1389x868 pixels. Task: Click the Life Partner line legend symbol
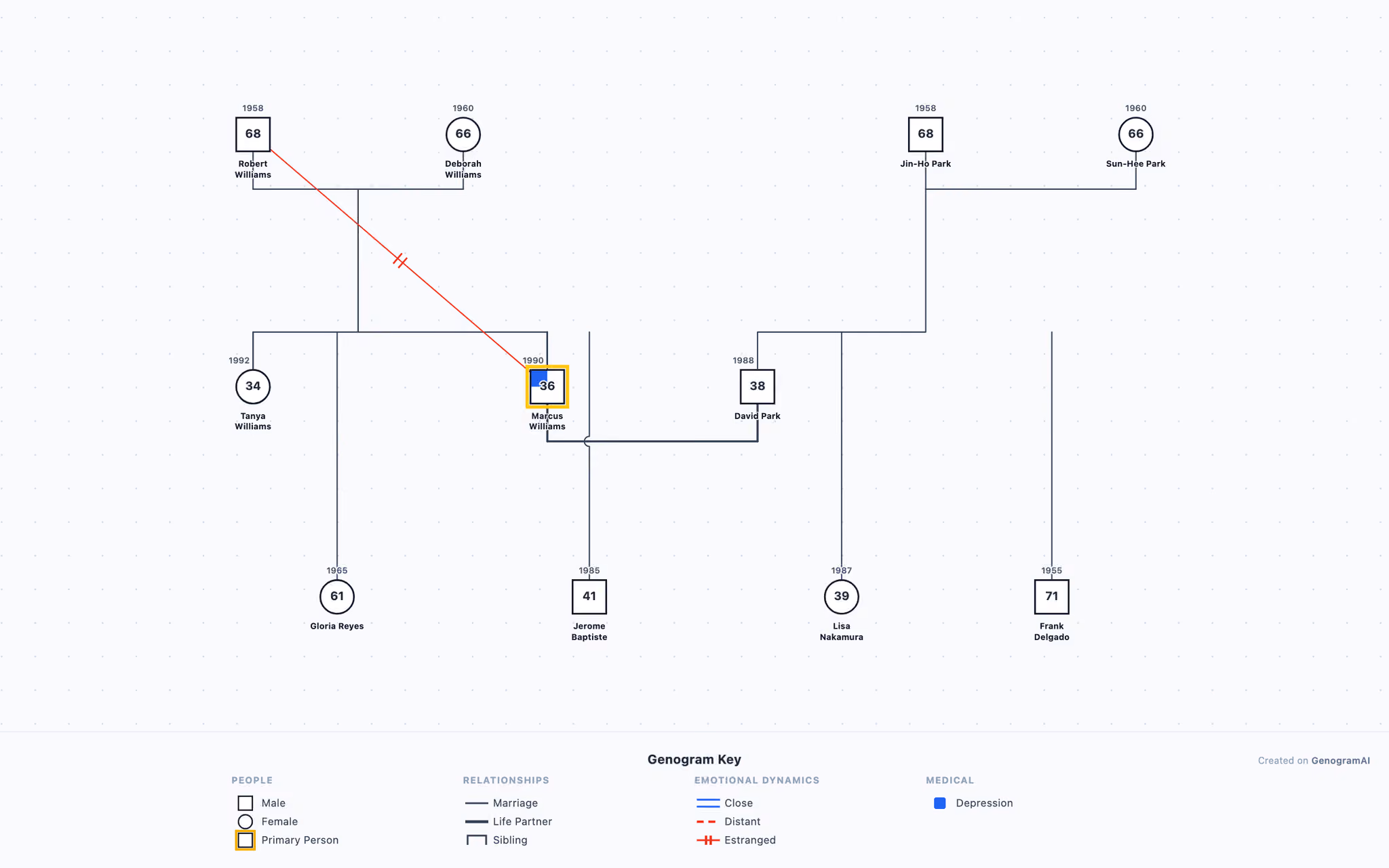click(x=477, y=821)
